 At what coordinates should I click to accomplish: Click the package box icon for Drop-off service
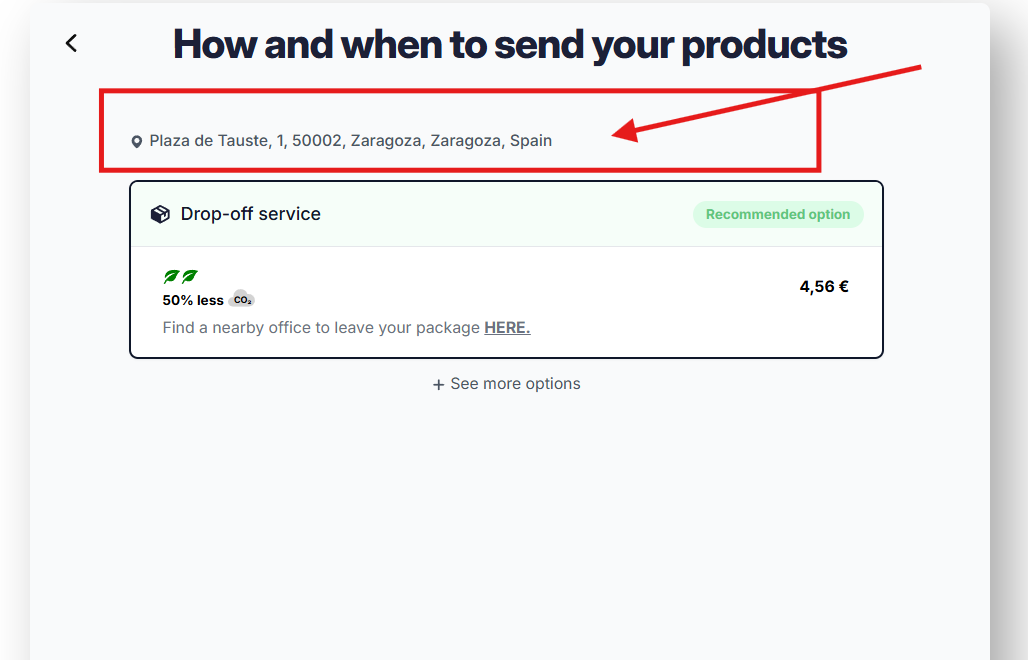pyautogui.click(x=160, y=214)
